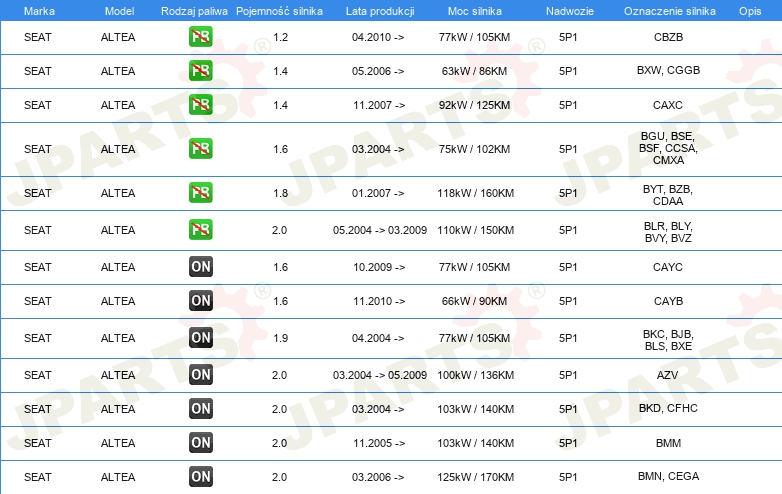This screenshot has width=782, height=494.
Task: Click the 118kW / 160KM power cell
Action: (475, 193)
